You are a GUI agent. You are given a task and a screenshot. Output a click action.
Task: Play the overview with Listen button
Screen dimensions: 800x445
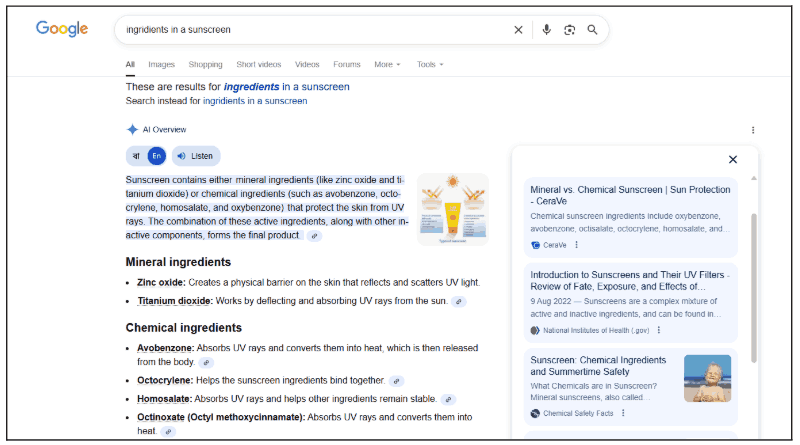[196, 156]
